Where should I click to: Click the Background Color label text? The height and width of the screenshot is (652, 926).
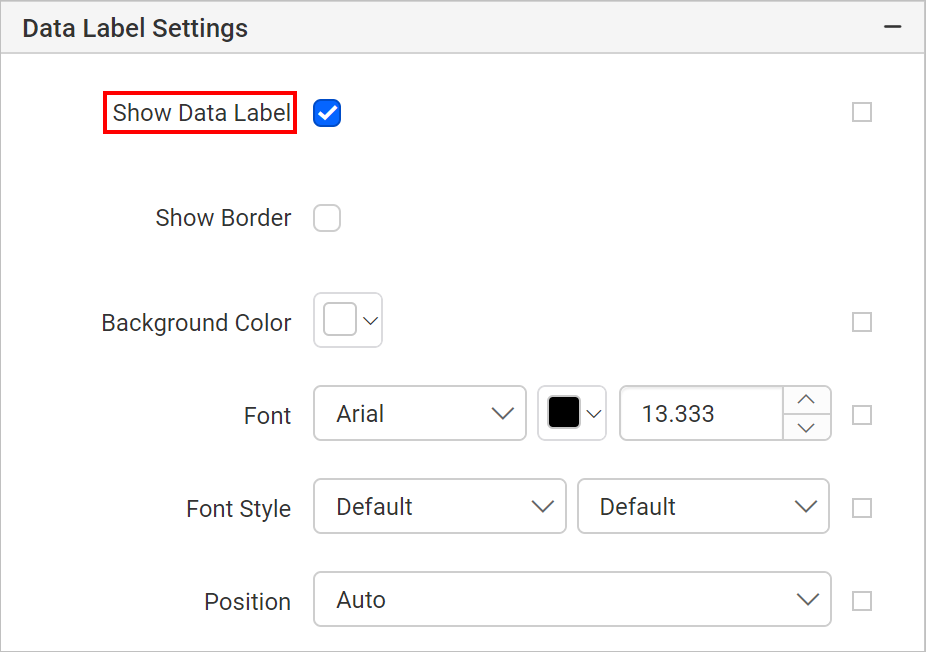[x=197, y=323]
